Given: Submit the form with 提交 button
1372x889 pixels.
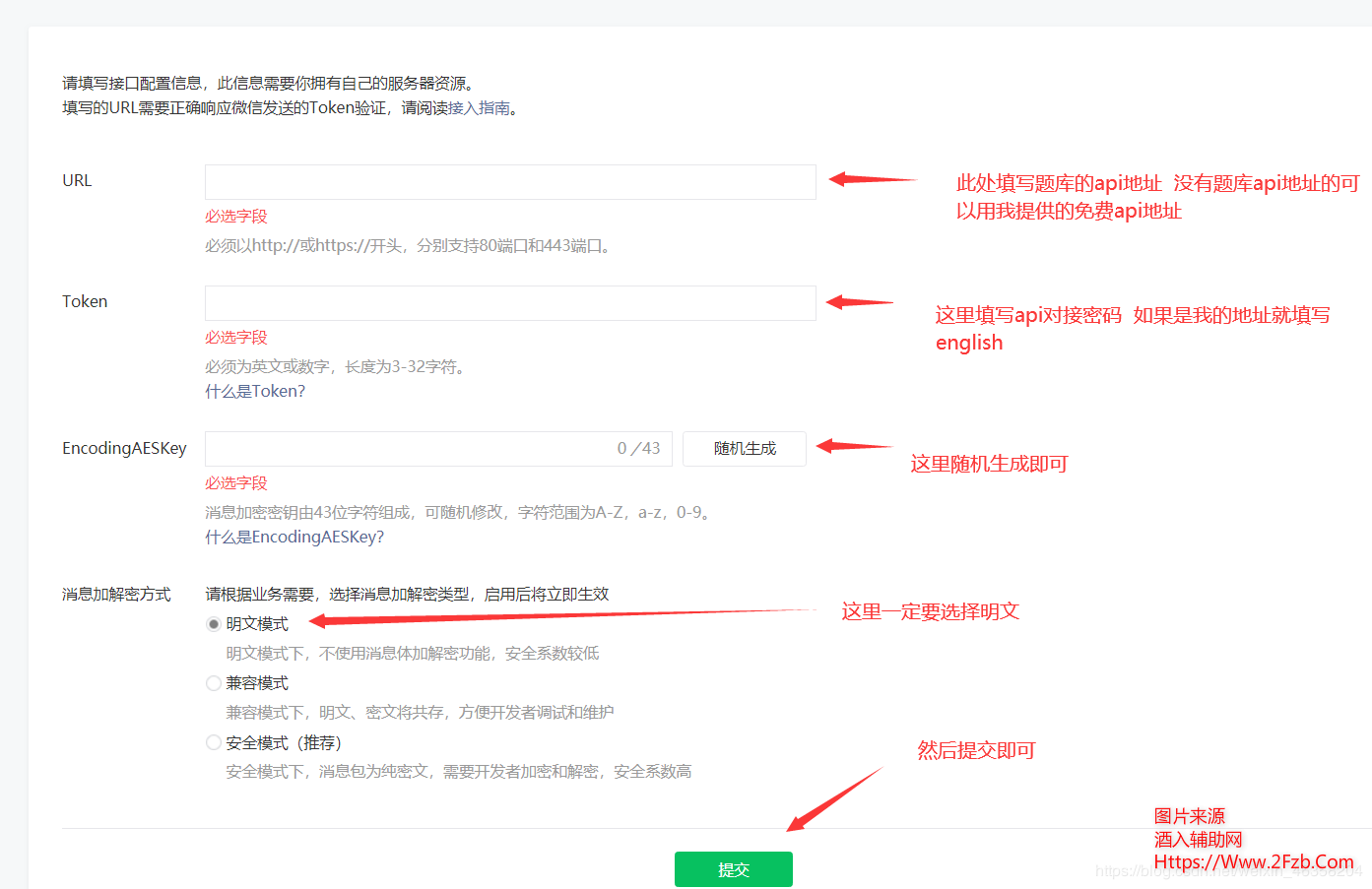Looking at the screenshot, I should tap(733, 869).
